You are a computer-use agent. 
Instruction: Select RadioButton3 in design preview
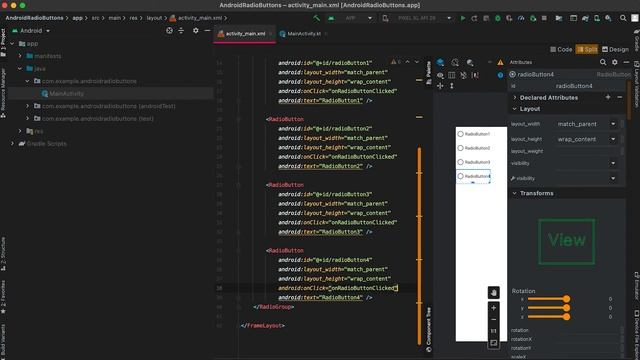(473, 162)
